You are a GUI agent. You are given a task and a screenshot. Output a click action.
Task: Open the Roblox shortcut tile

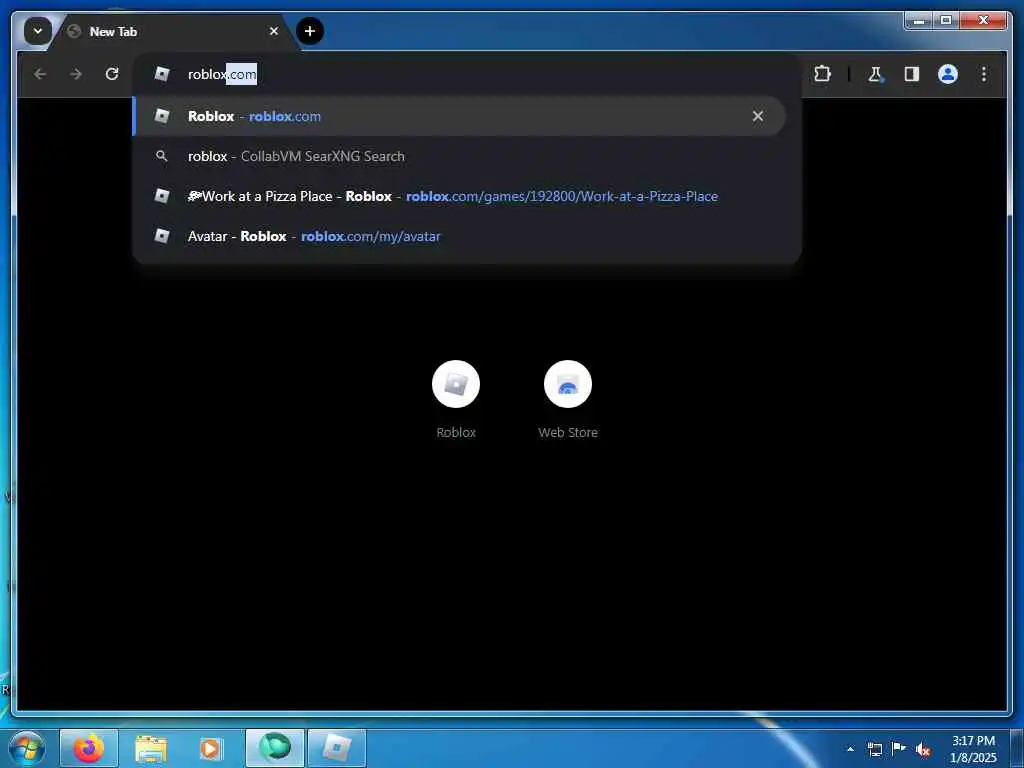coord(456,400)
